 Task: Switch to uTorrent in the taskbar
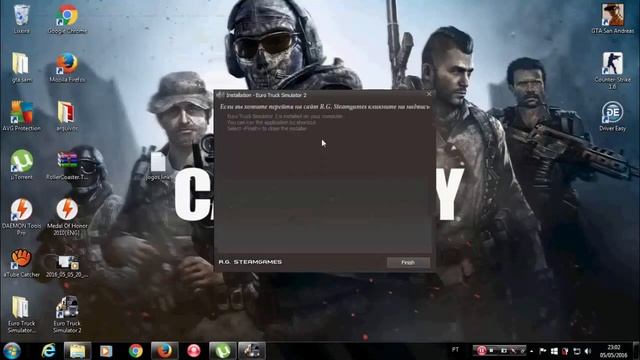click(x=222, y=351)
